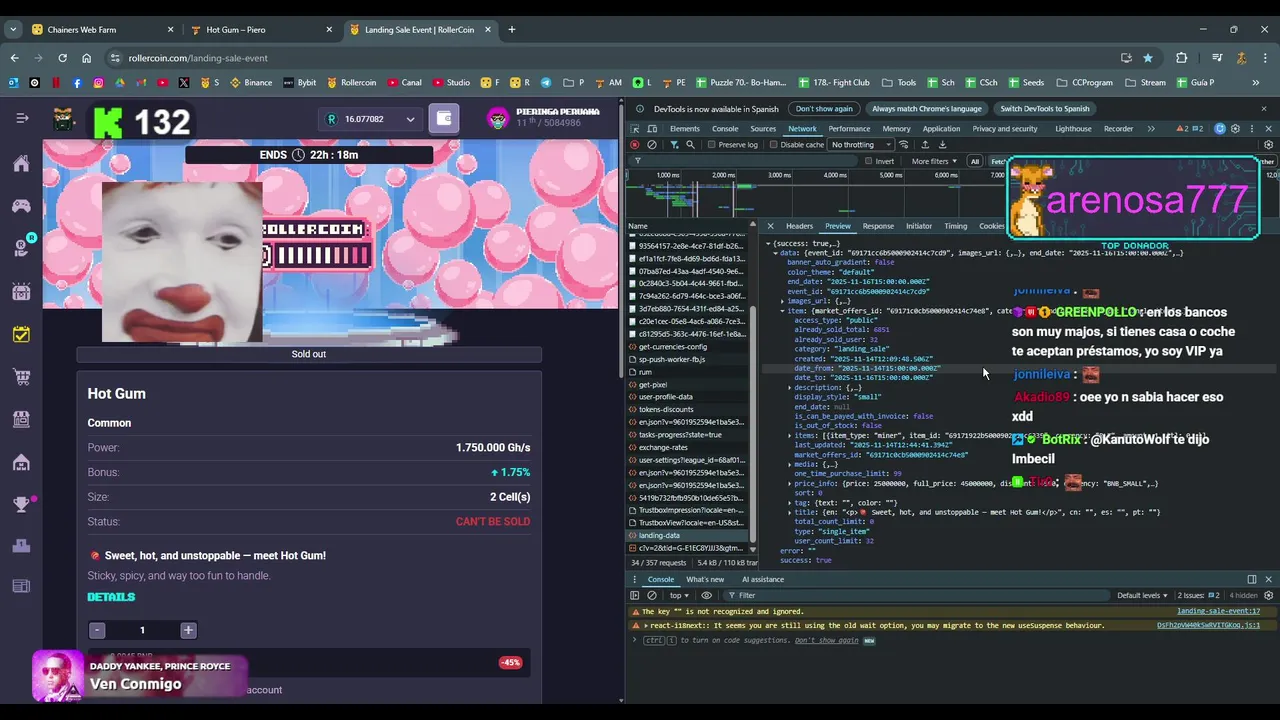Clear the network log
The width and height of the screenshot is (1280, 720).
click(652, 145)
